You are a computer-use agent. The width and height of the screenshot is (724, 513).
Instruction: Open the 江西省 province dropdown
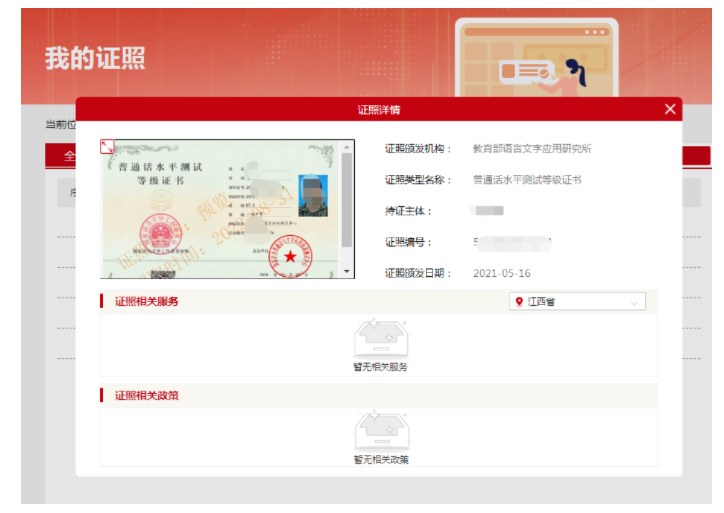coord(577,302)
